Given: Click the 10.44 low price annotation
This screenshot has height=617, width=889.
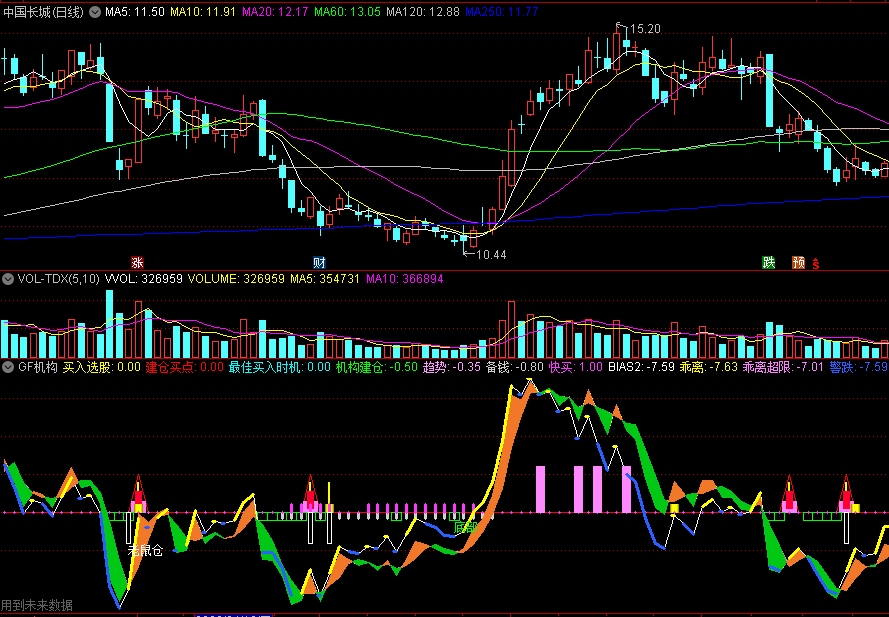Looking at the screenshot, I should pyautogui.click(x=491, y=255).
